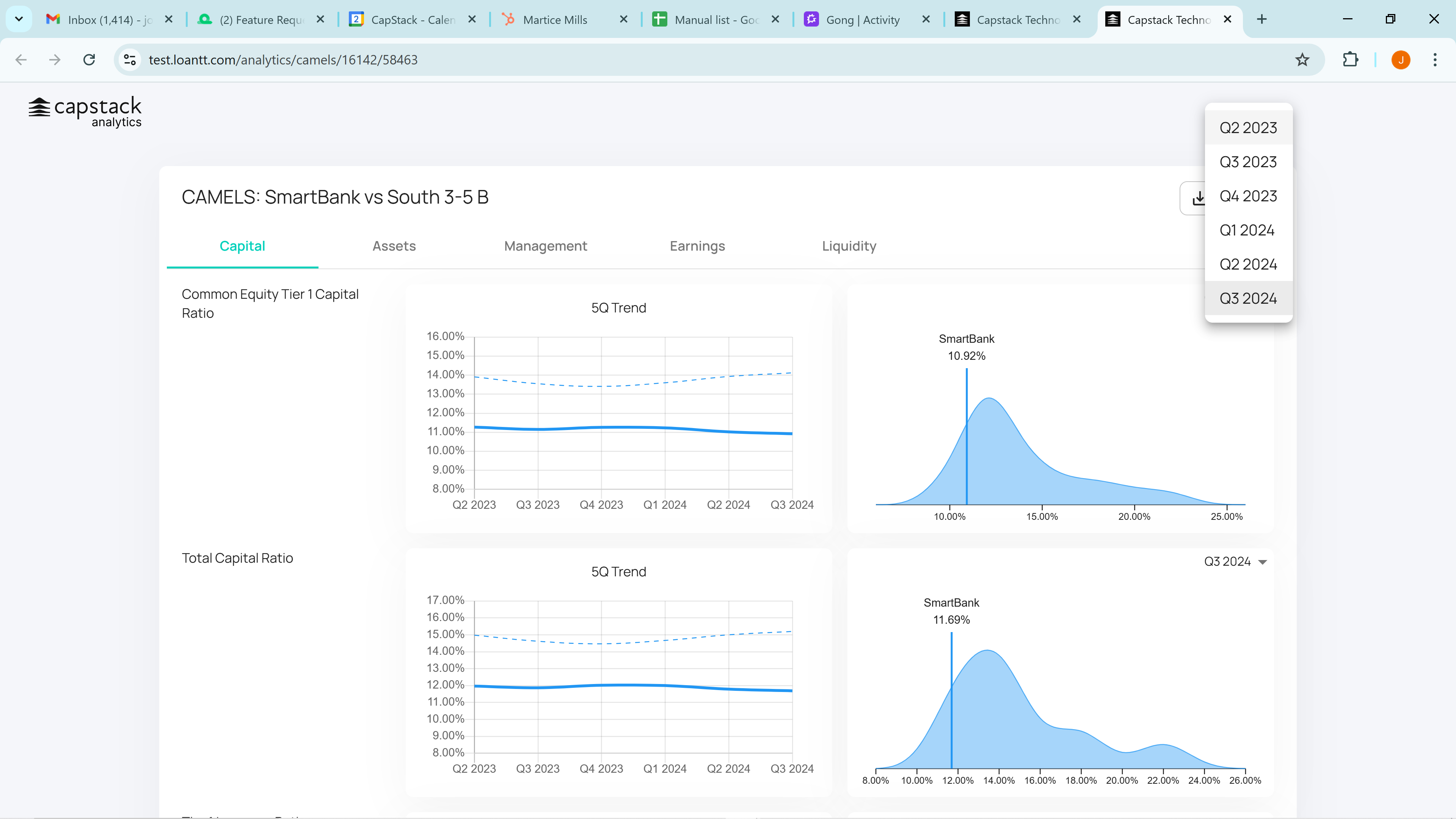
Task: Bookmark this page with star icon
Action: (1302, 60)
